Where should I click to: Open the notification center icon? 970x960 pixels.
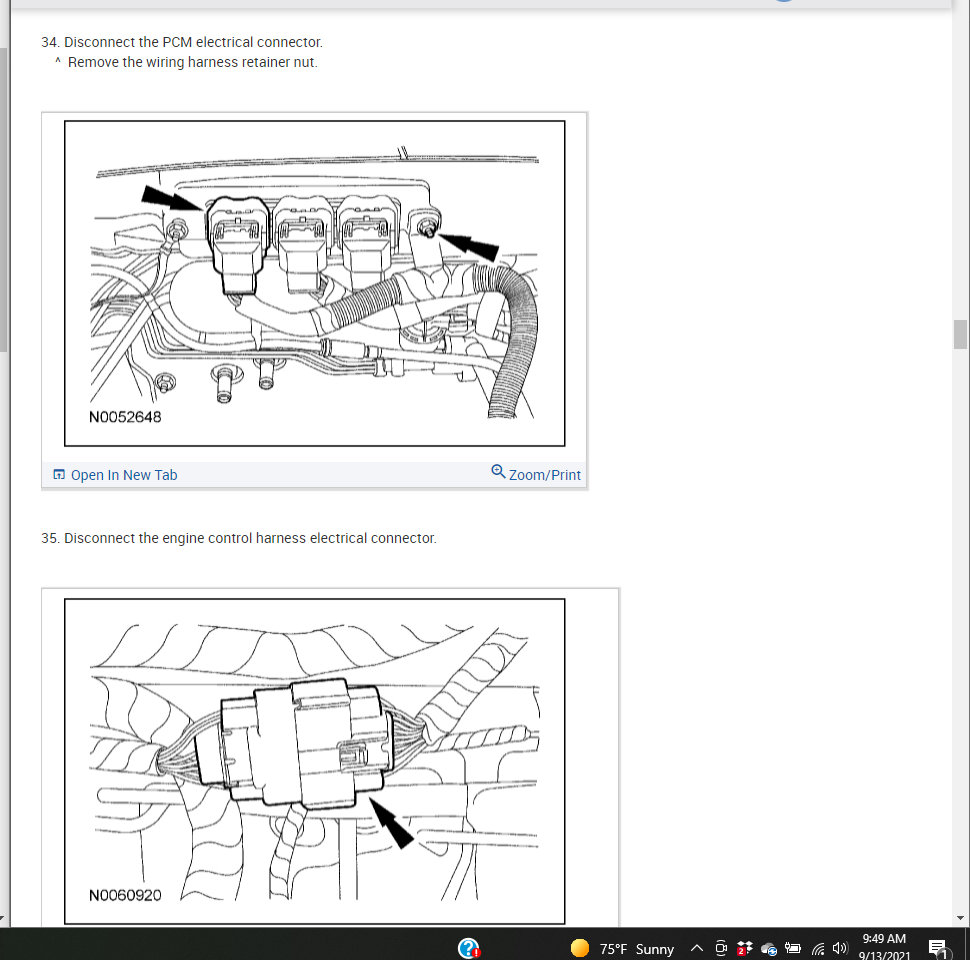point(938,948)
